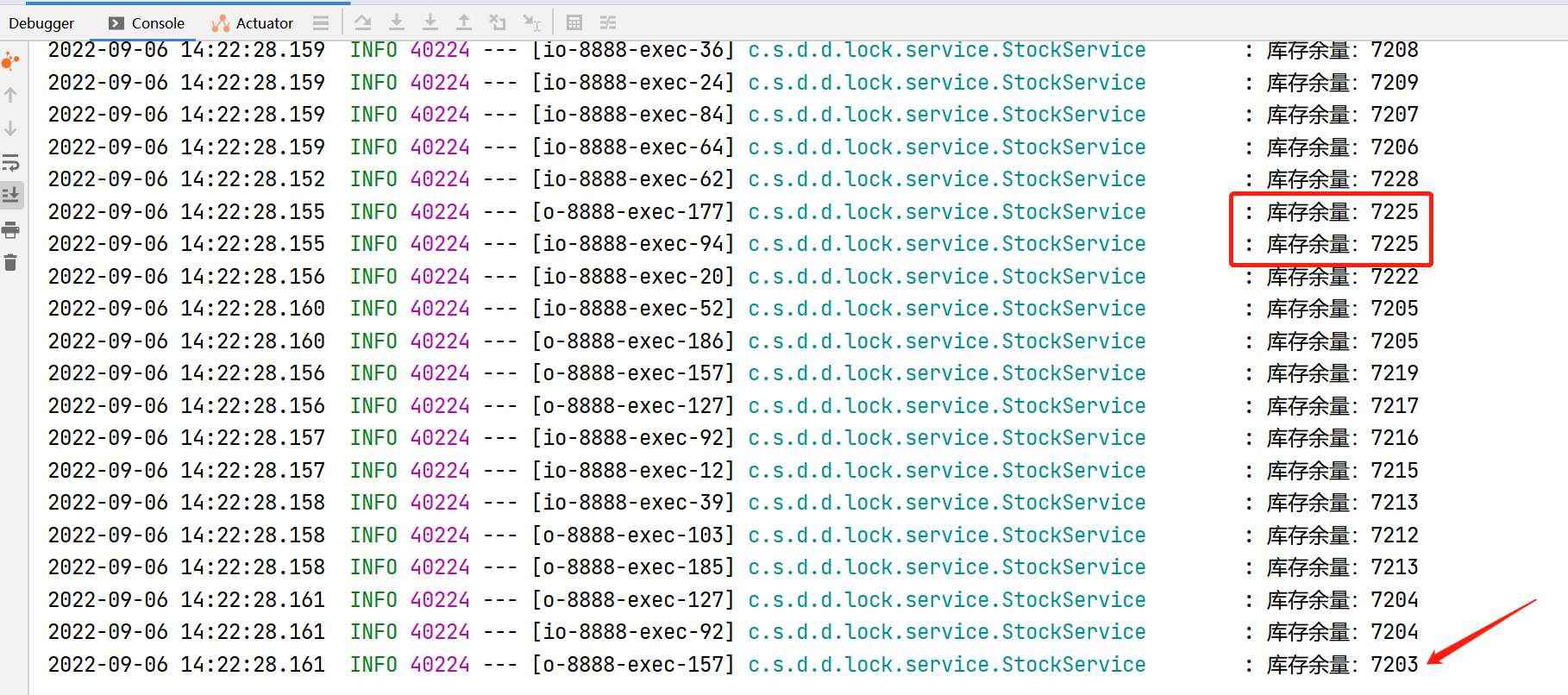Click the log value 库存余量: 7215

(1342, 471)
